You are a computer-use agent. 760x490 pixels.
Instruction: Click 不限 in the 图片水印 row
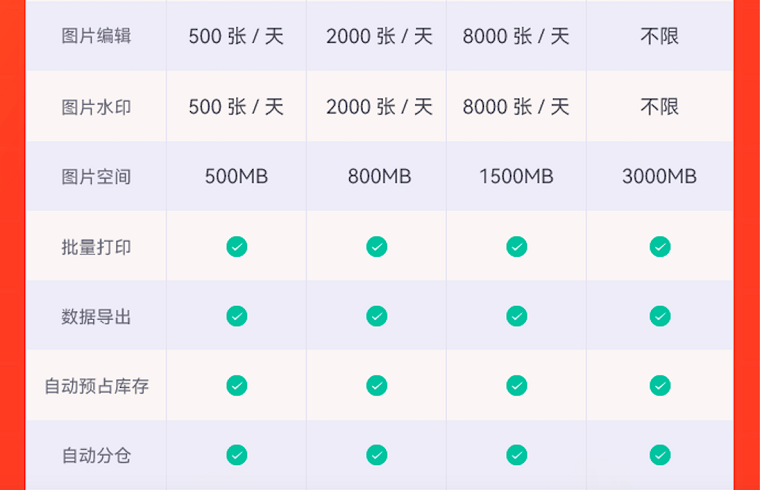coord(659,107)
